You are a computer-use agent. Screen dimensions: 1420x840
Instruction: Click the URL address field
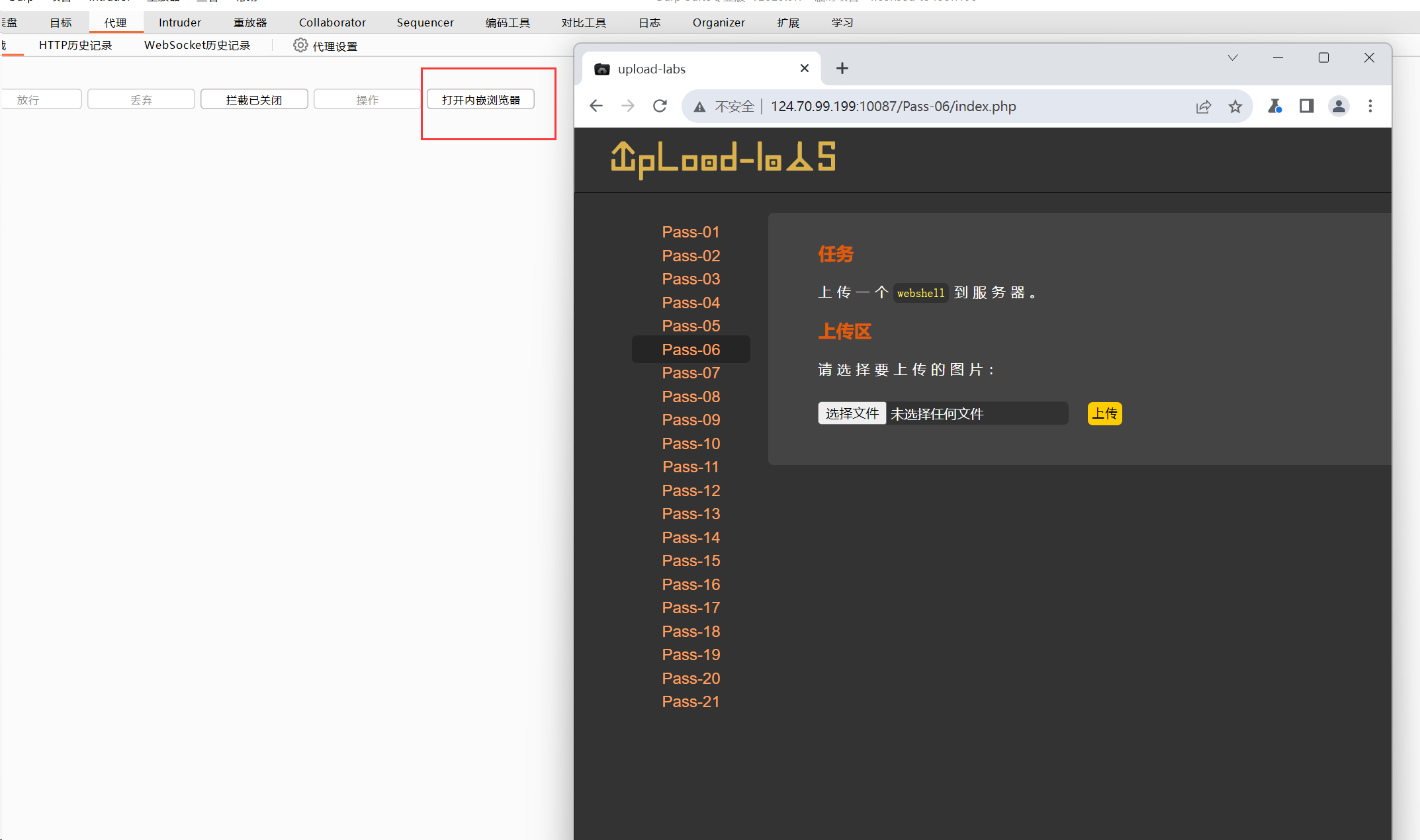click(x=893, y=106)
